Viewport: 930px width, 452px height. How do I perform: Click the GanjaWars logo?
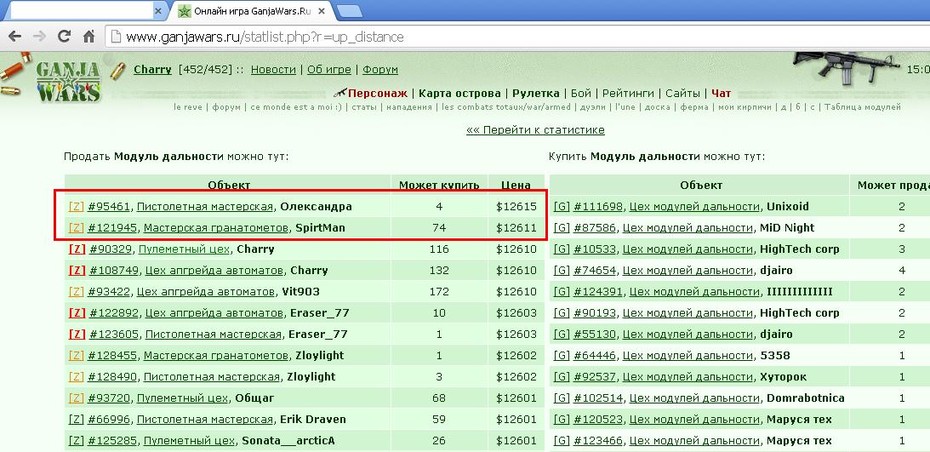(x=68, y=81)
